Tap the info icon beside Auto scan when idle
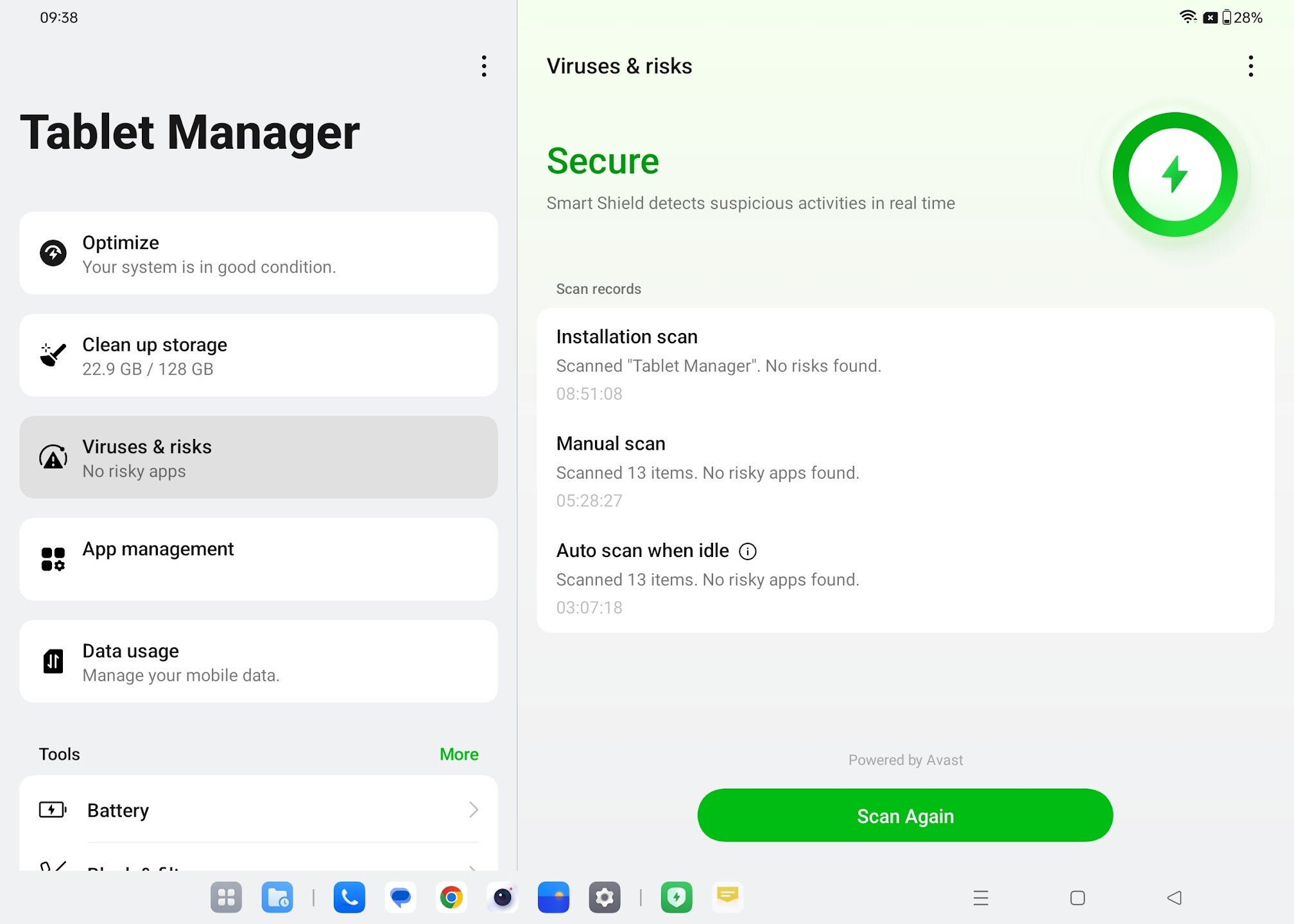1294x924 pixels. pos(748,551)
